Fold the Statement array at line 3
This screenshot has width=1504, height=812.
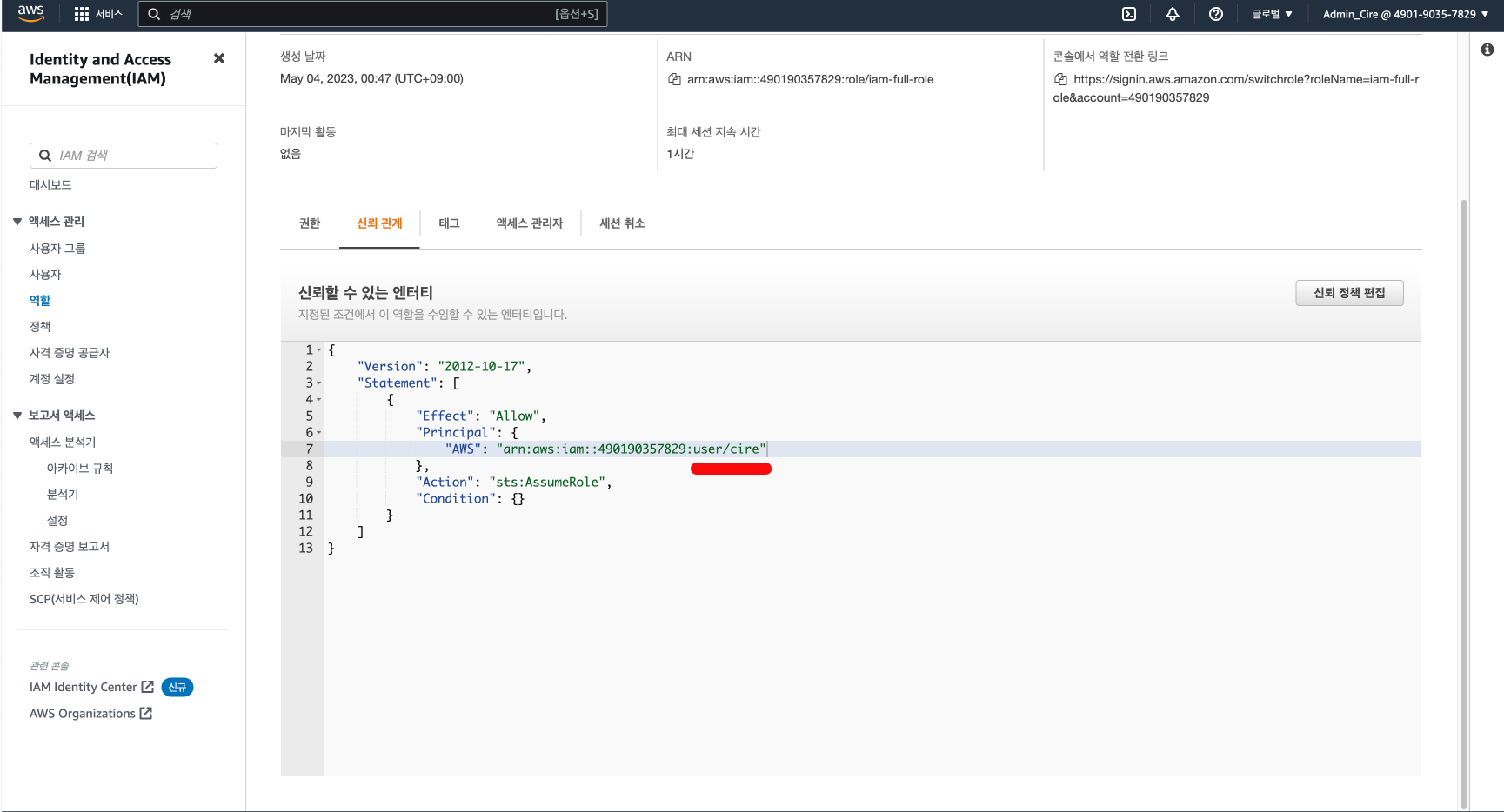(319, 383)
